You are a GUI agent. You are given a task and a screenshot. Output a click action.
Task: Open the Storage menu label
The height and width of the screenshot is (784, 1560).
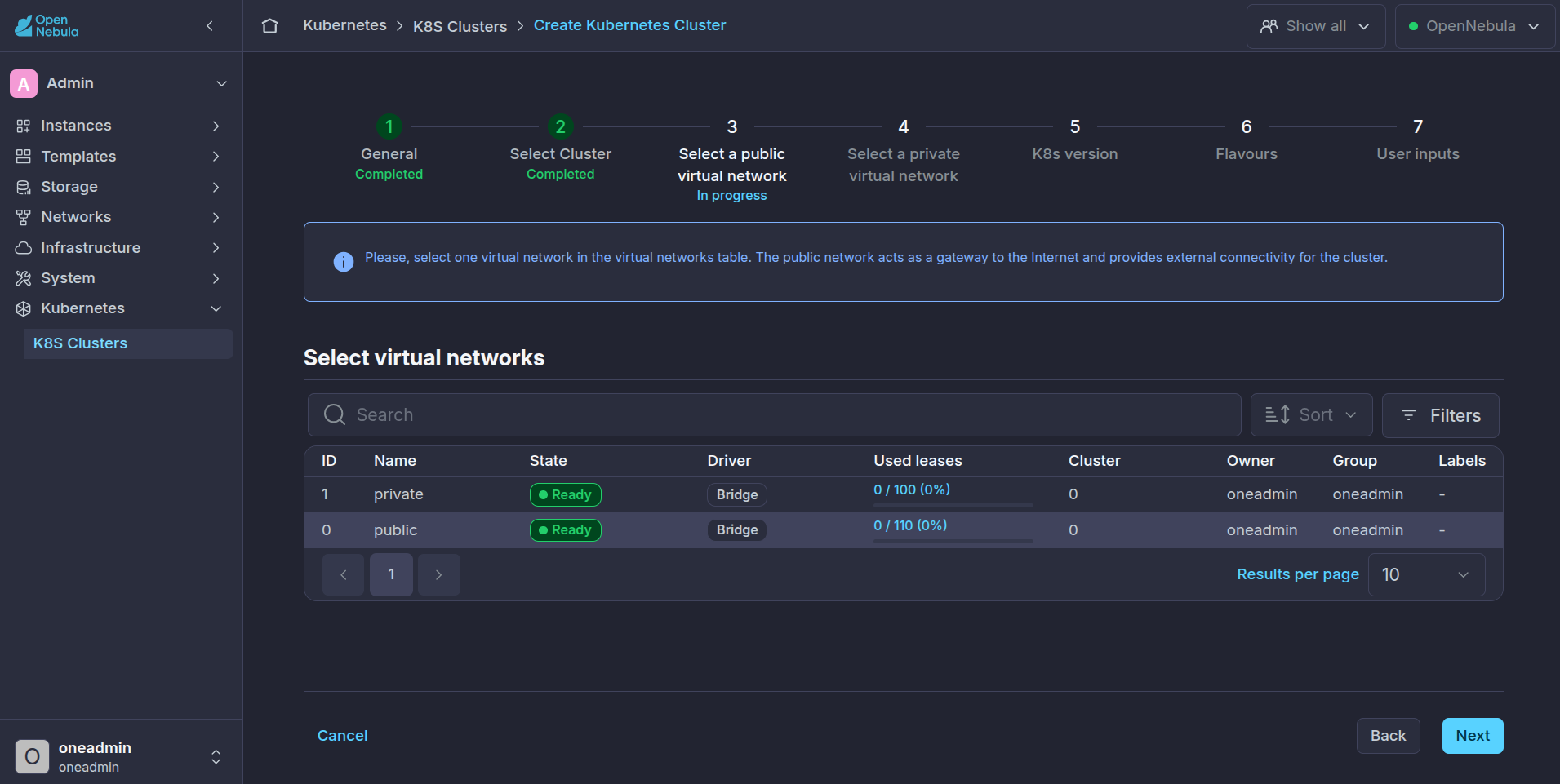pos(69,187)
